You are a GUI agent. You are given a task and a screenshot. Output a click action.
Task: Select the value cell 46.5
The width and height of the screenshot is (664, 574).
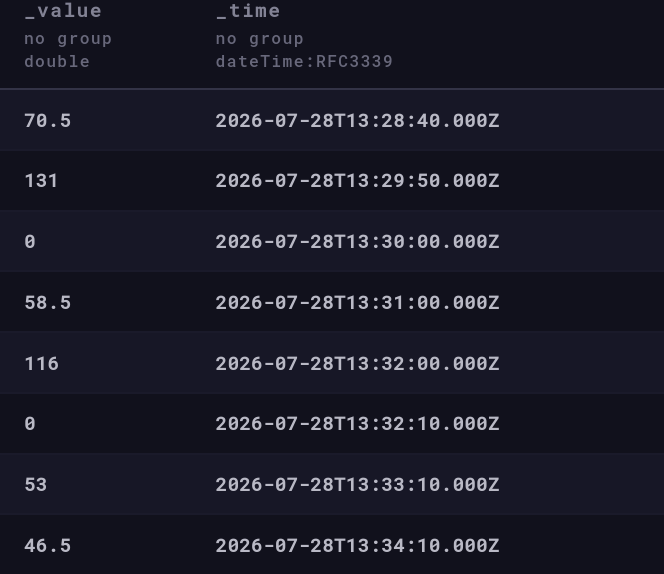point(48,546)
